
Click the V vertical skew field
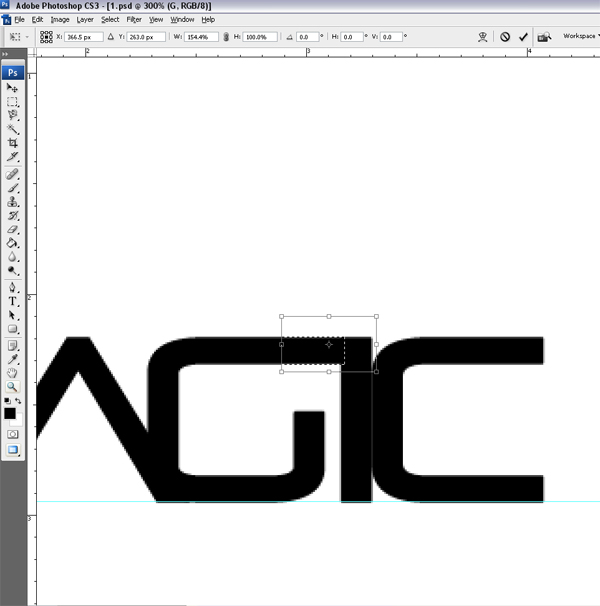click(x=391, y=37)
